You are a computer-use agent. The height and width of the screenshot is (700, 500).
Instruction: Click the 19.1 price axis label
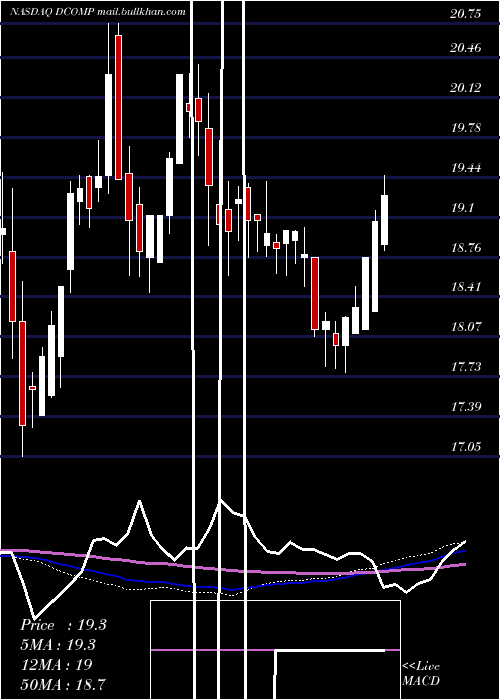tap(462, 208)
